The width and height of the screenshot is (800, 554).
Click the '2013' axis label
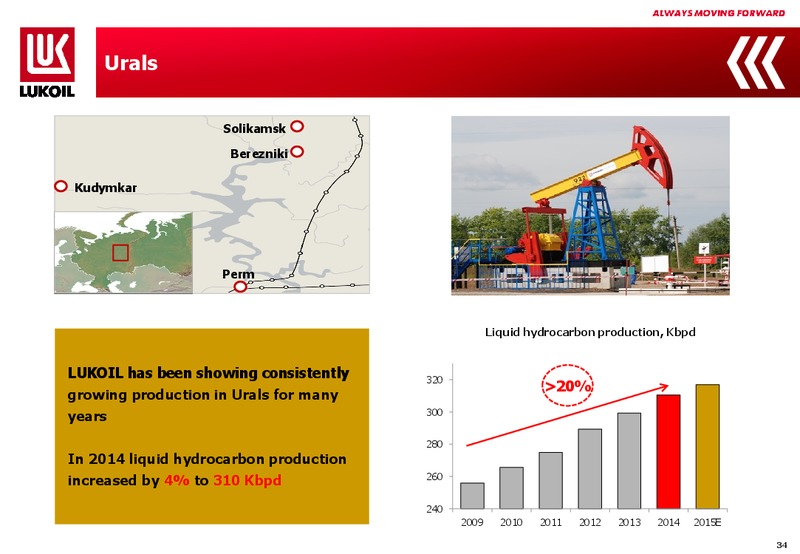tap(629, 522)
